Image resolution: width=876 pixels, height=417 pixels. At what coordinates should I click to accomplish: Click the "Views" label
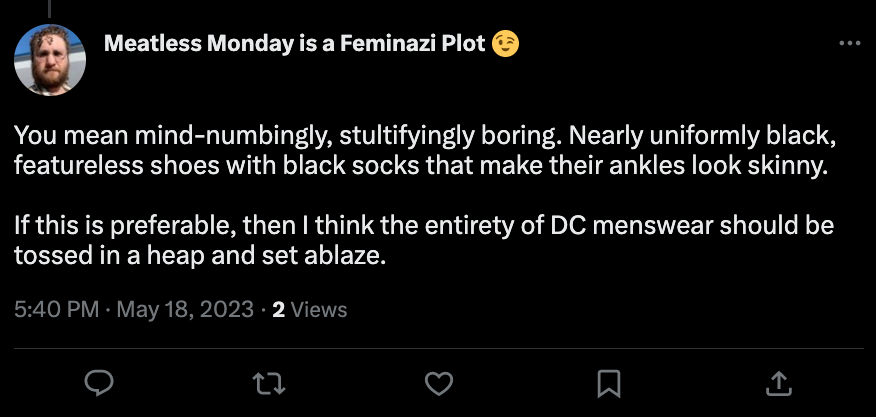pyautogui.click(x=319, y=310)
